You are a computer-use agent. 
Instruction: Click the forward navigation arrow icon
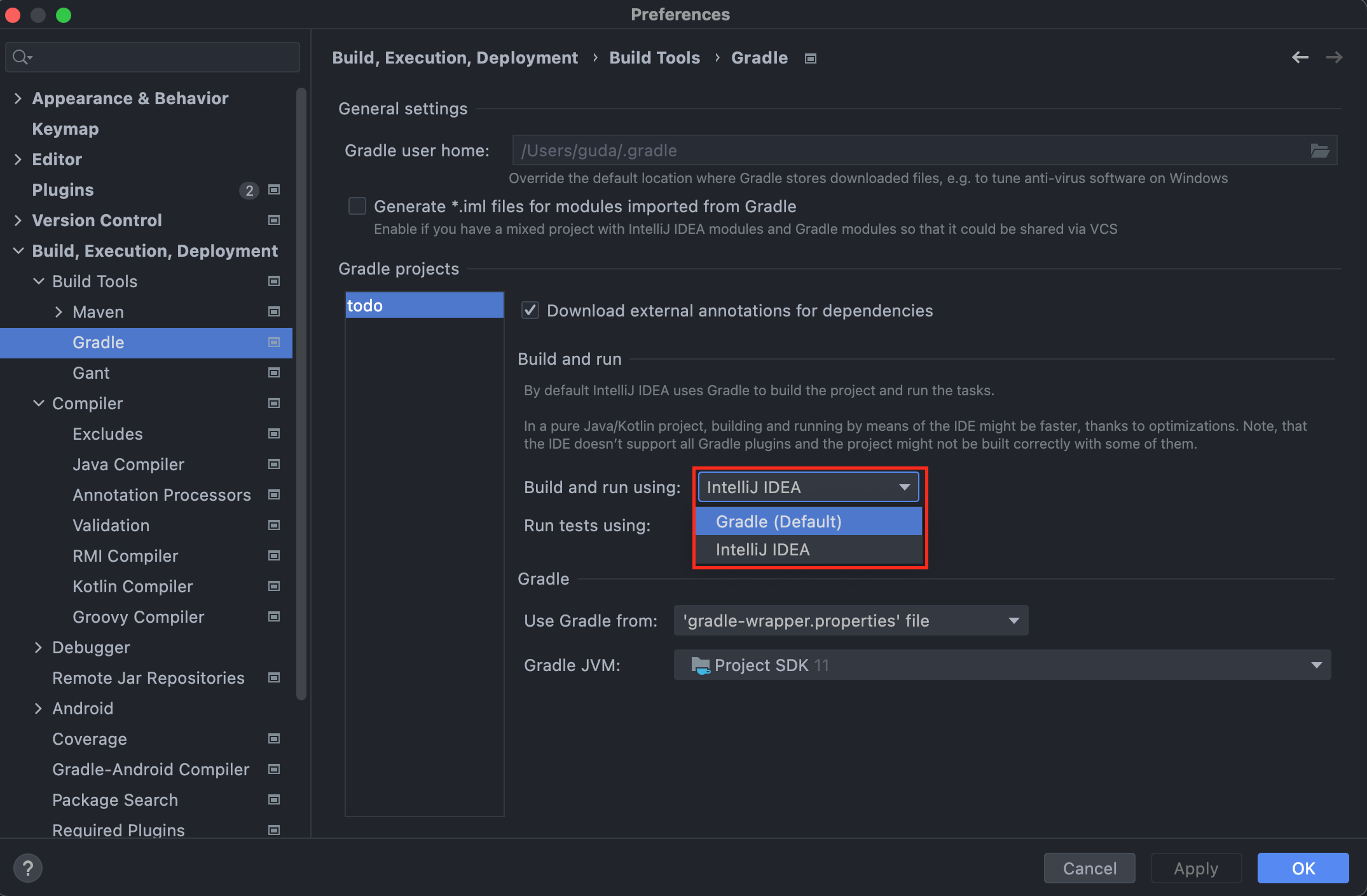tap(1334, 57)
